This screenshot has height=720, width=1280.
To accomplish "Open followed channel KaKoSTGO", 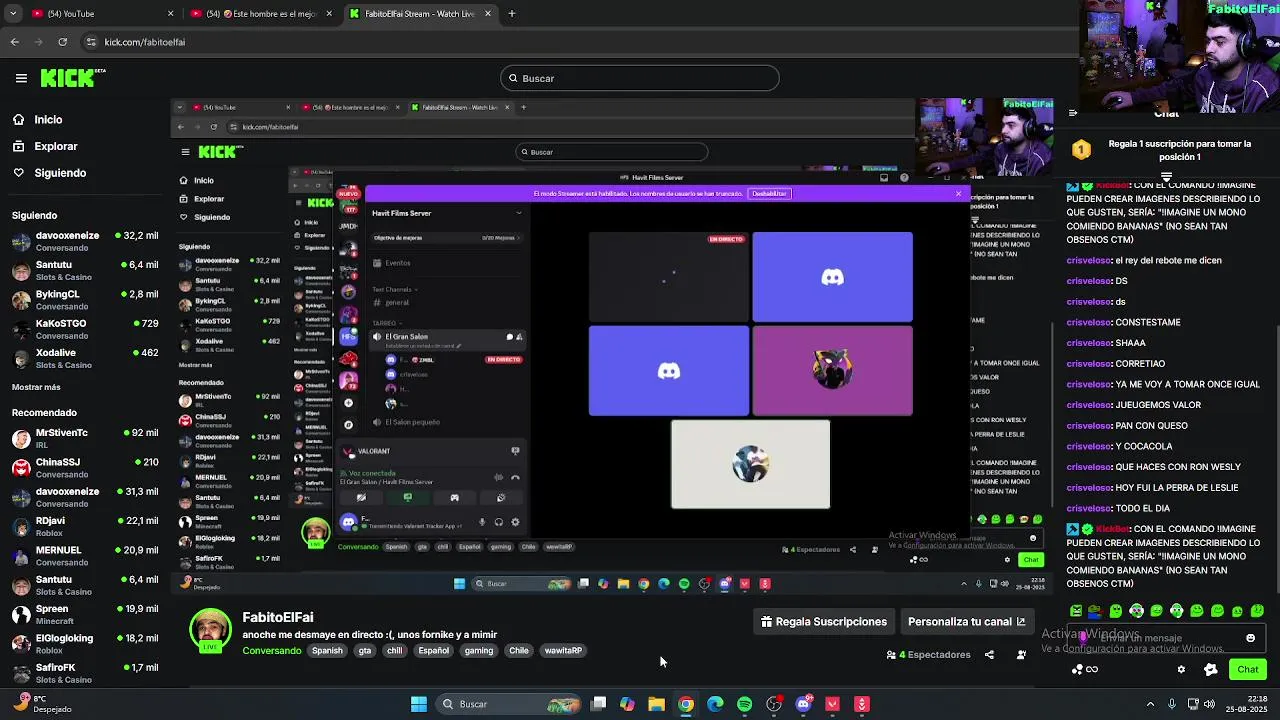I will [x=85, y=329].
